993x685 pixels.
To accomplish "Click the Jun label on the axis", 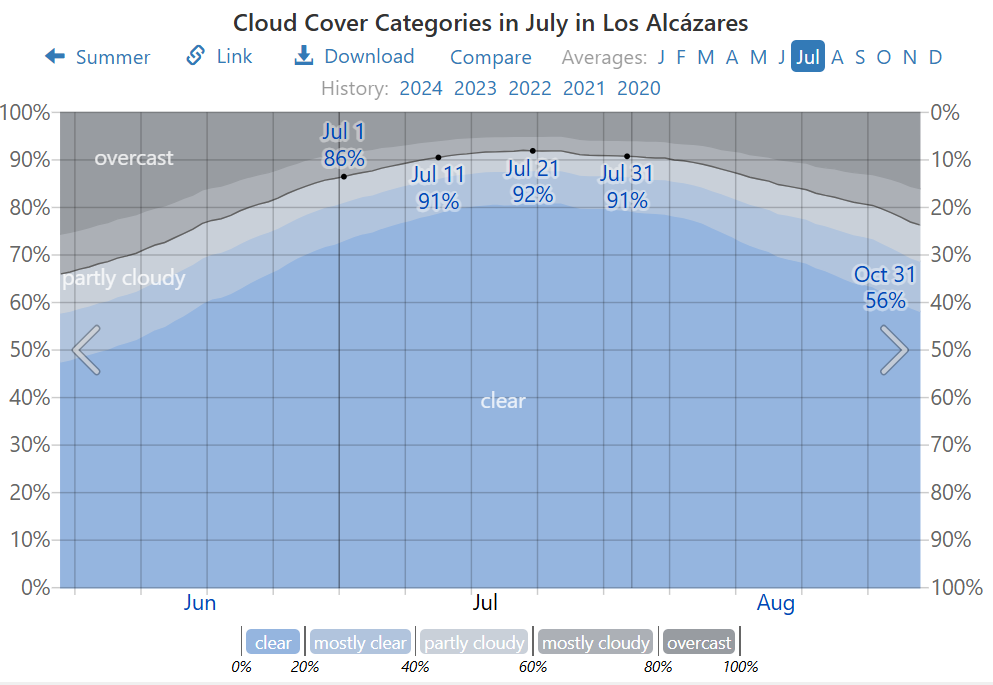I will click(200, 603).
